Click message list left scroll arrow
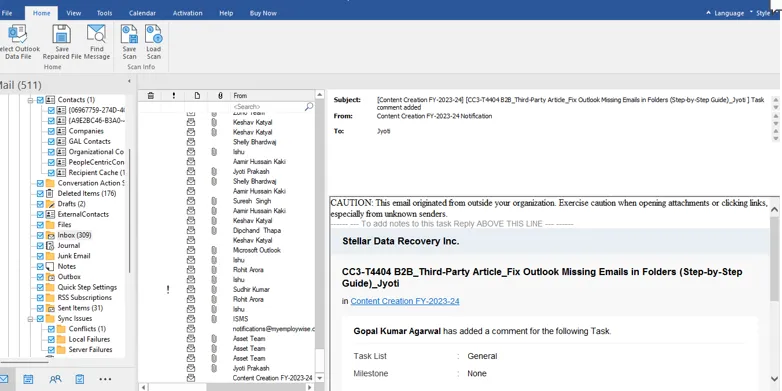Viewport: 782px width, 391px height. [x=144, y=387]
